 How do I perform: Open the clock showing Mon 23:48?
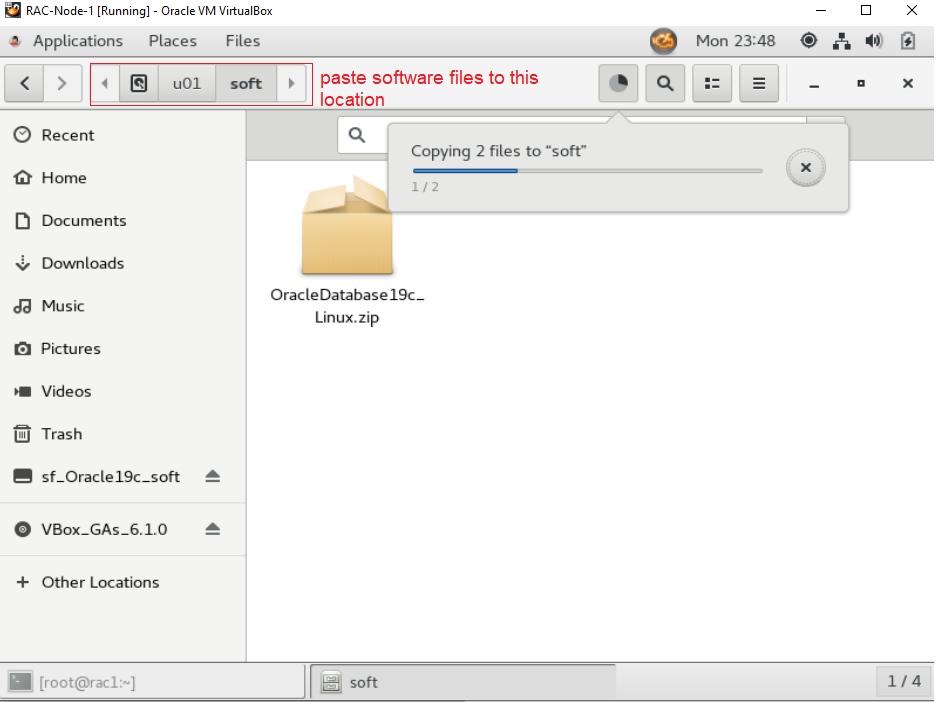pos(736,41)
